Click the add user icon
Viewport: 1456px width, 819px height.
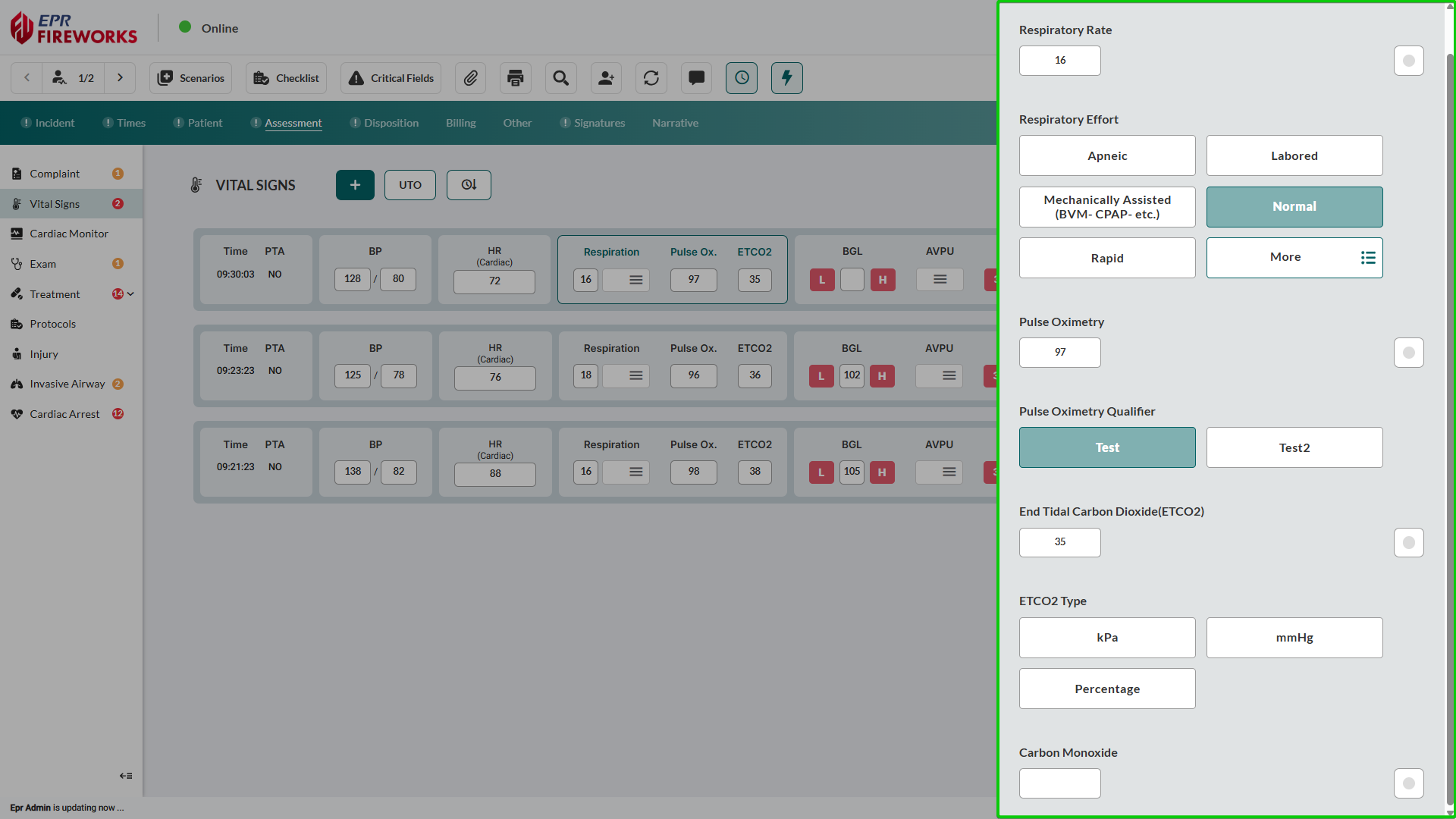tap(606, 78)
